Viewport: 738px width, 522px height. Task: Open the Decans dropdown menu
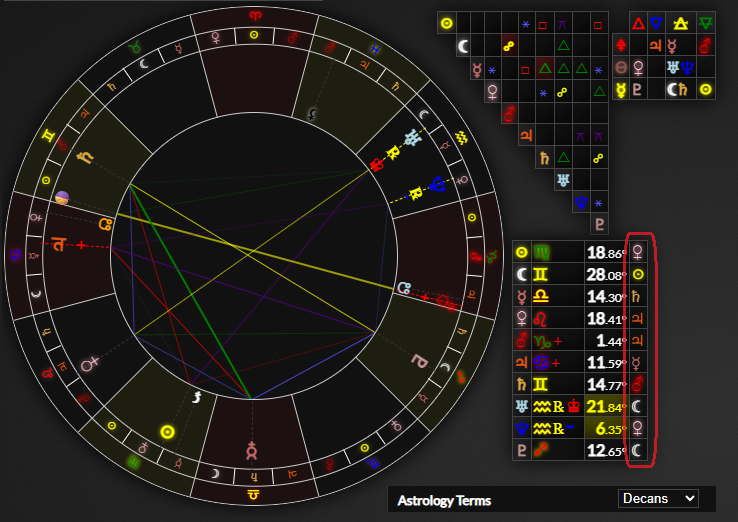click(x=658, y=498)
